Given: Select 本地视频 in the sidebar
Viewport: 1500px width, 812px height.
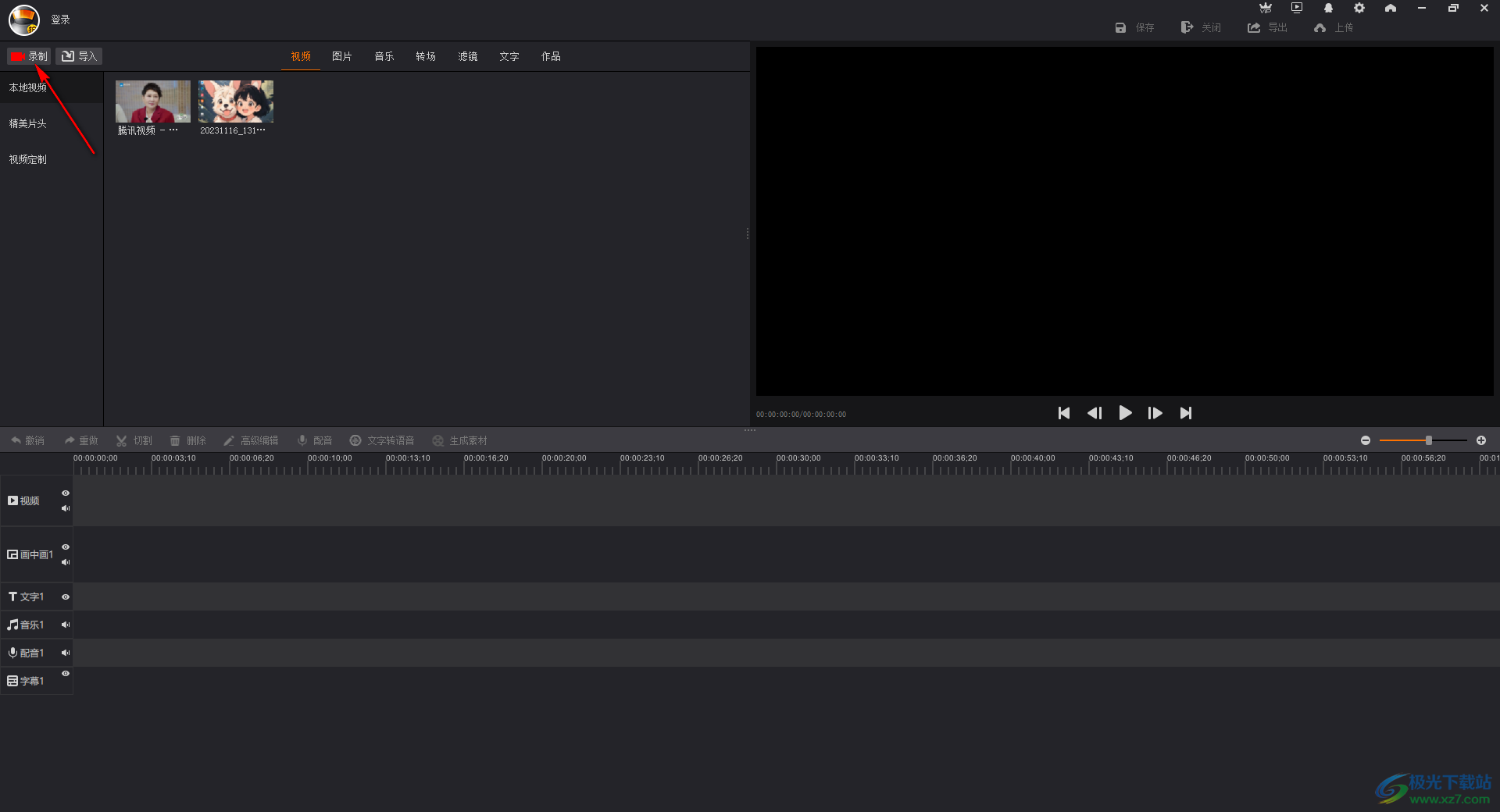Looking at the screenshot, I should pyautogui.click(x=52, y=87).
